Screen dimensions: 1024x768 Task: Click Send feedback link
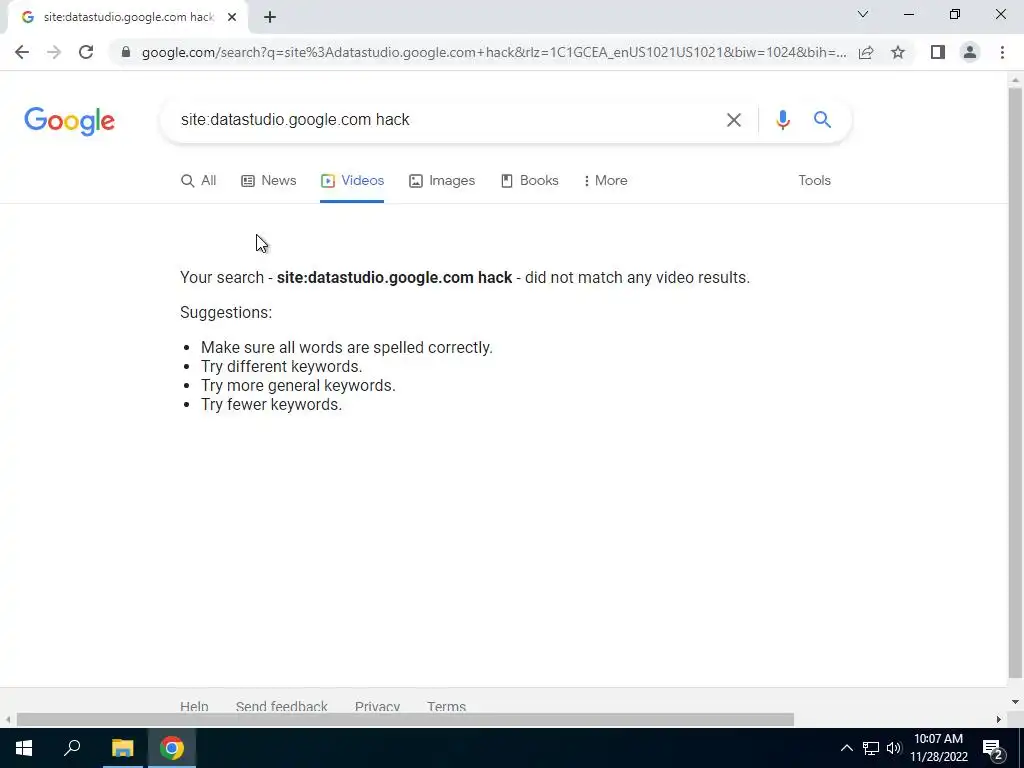[x=281, y=707]
